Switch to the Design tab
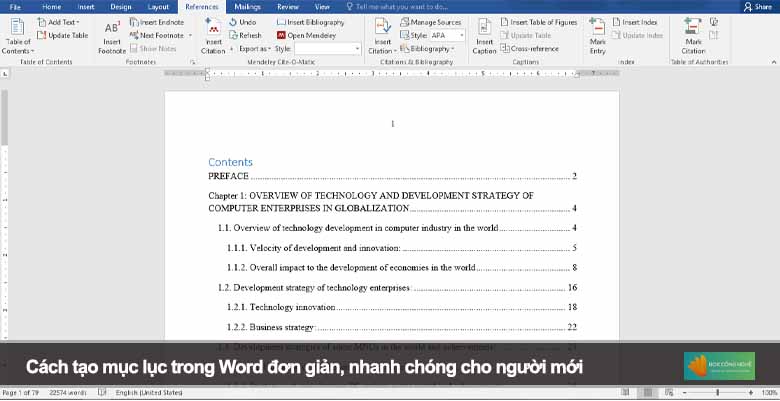The height and width of the screenshot is (401, 780). (121, 7)
